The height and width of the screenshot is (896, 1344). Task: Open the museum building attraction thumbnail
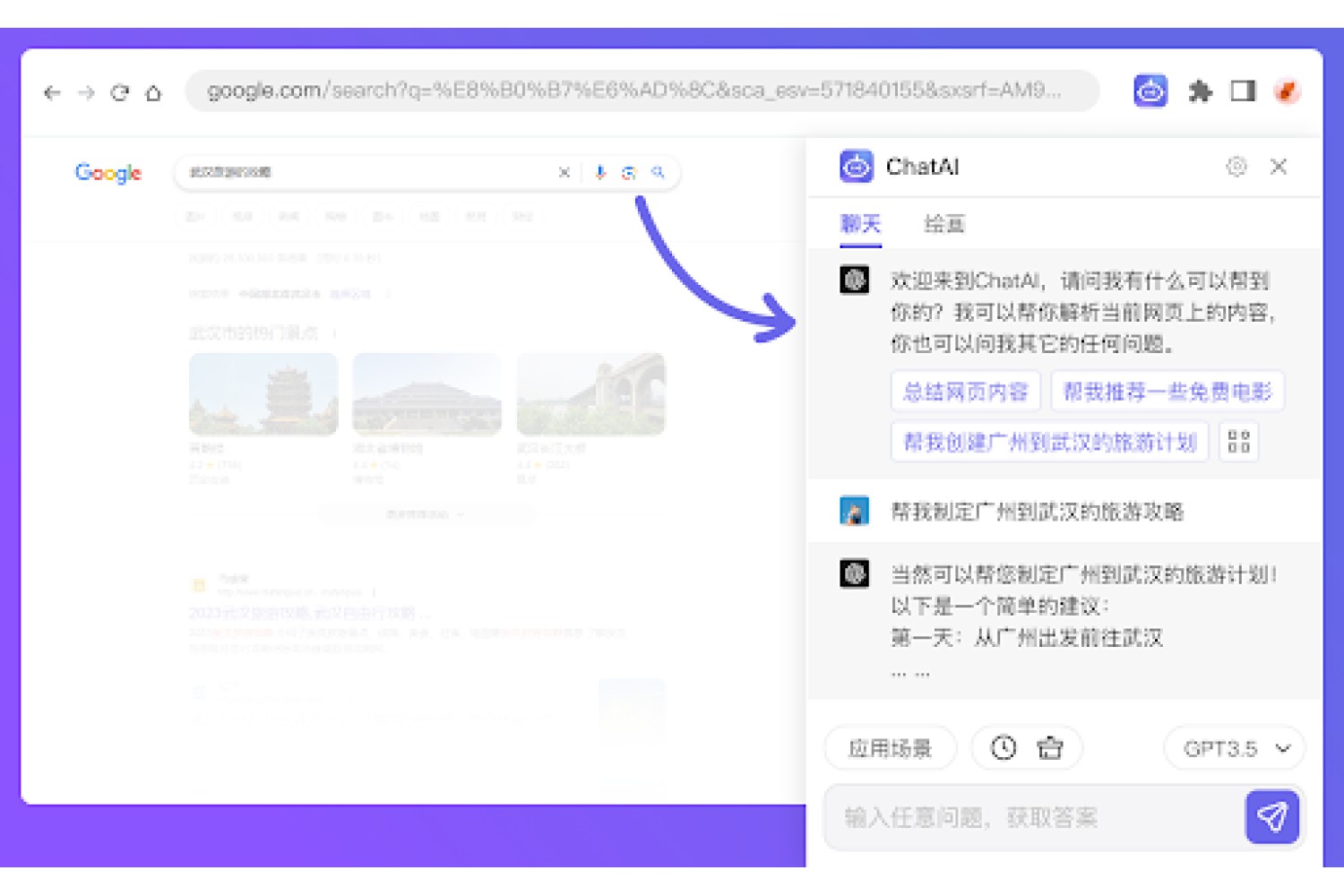tap(426, 394)
